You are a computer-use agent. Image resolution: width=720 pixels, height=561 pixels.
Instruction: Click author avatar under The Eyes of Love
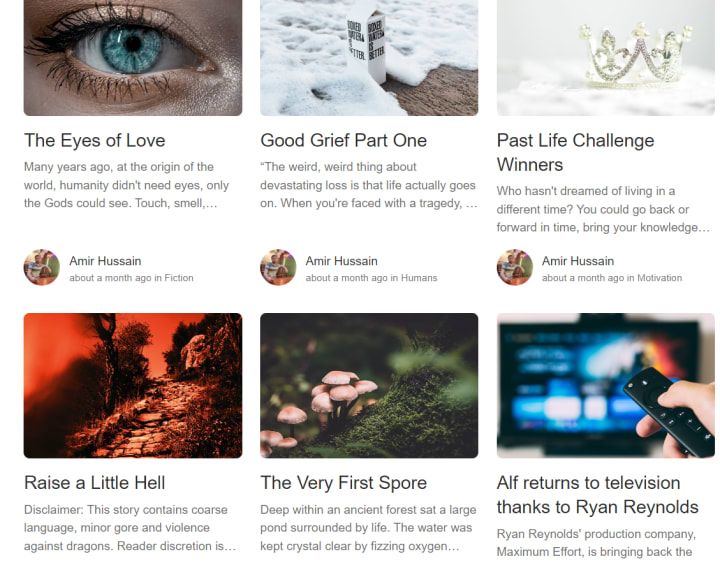click(42, 268)
